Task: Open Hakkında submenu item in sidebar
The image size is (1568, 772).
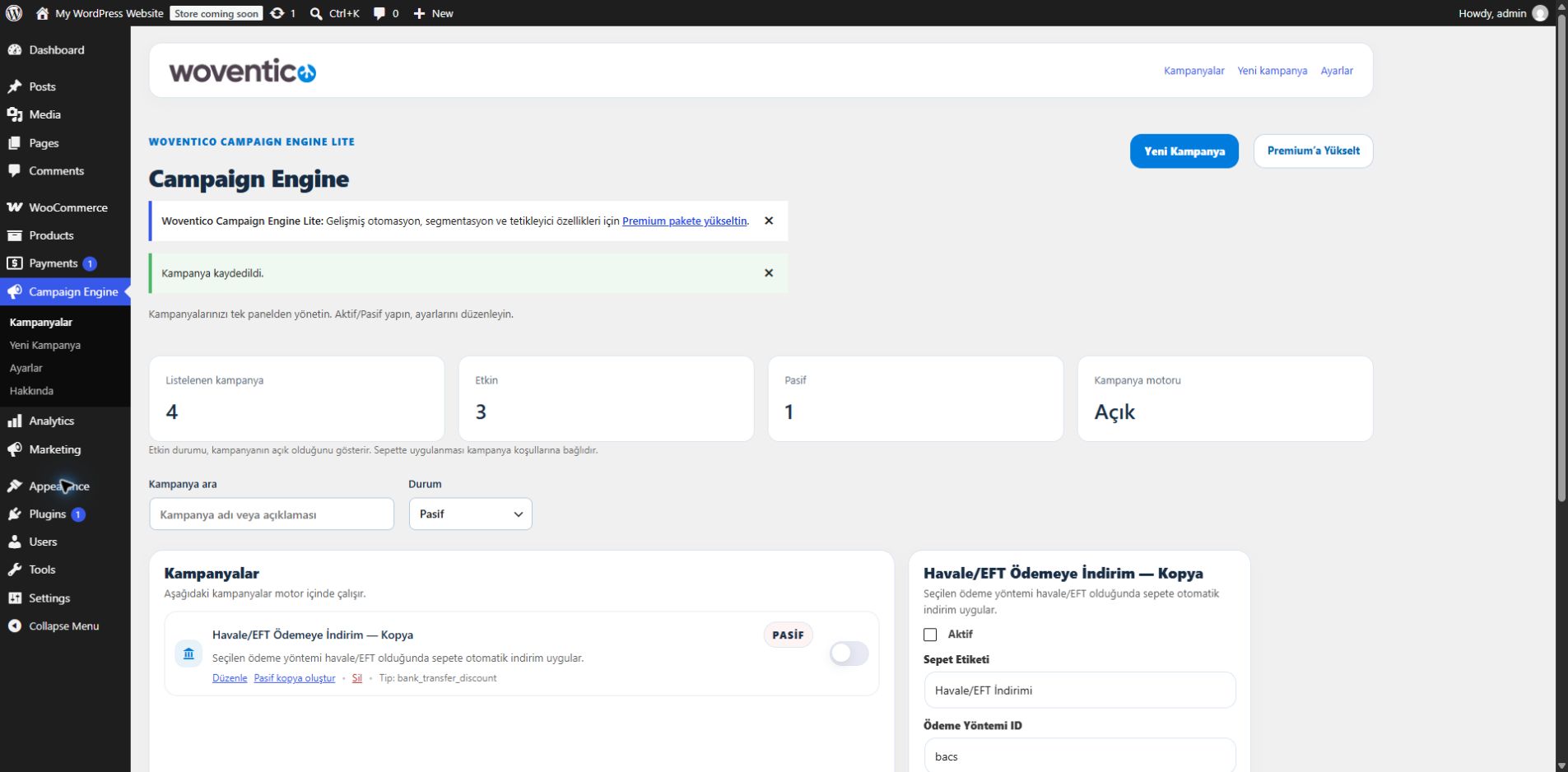Action: [x=31, y=391]
